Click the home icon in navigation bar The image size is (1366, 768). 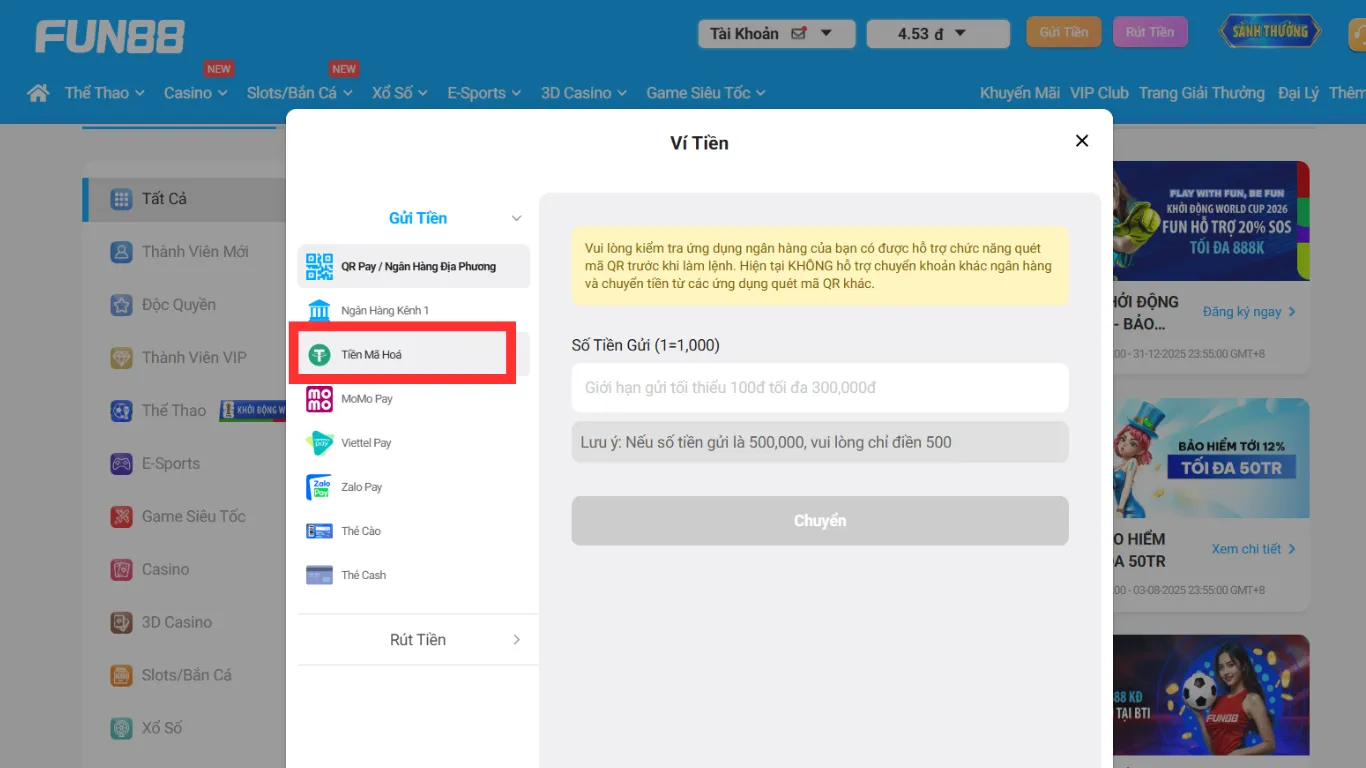point(38,92)
